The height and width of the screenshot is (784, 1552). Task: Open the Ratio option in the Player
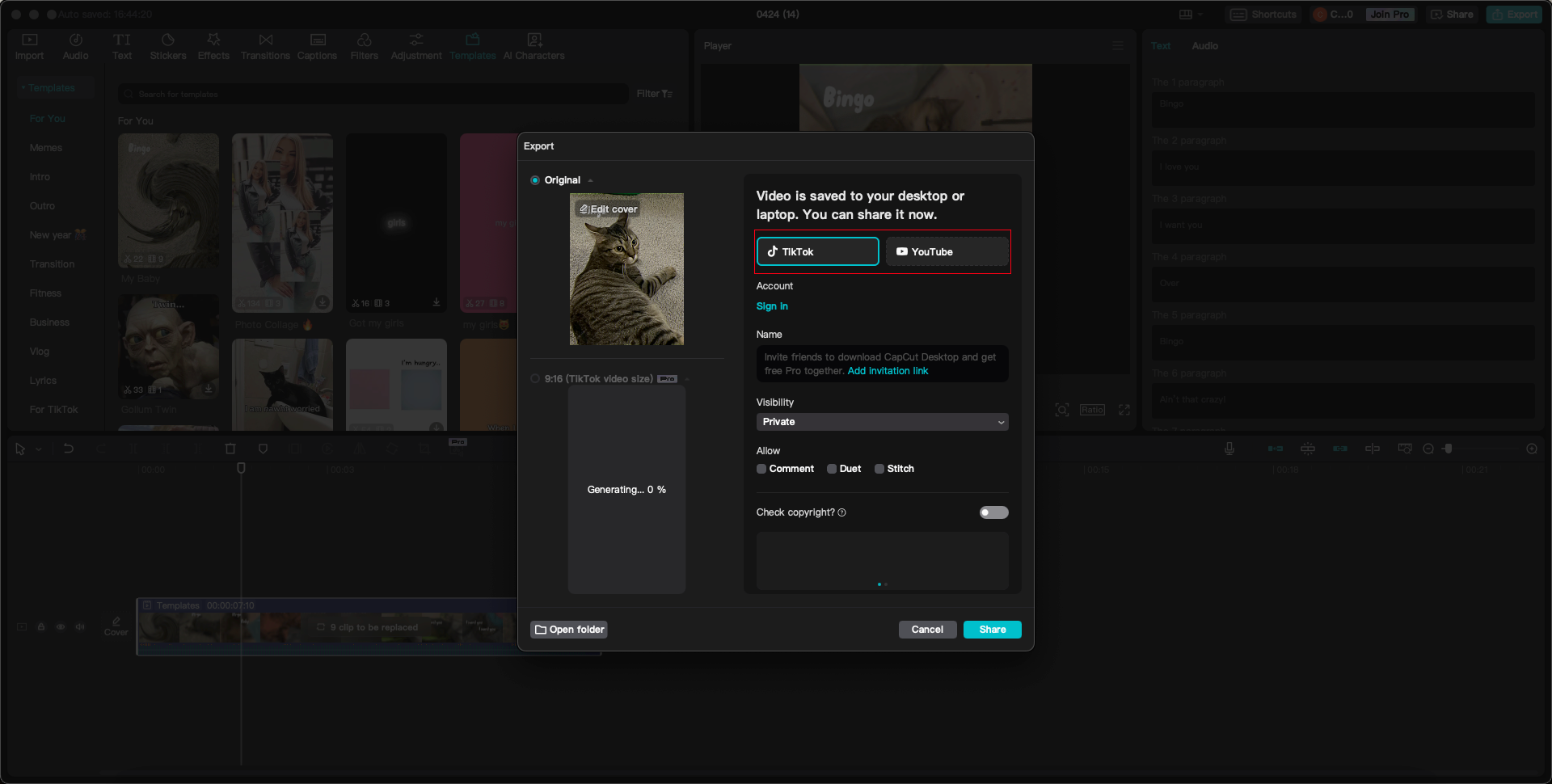[x=1092, y=410]
